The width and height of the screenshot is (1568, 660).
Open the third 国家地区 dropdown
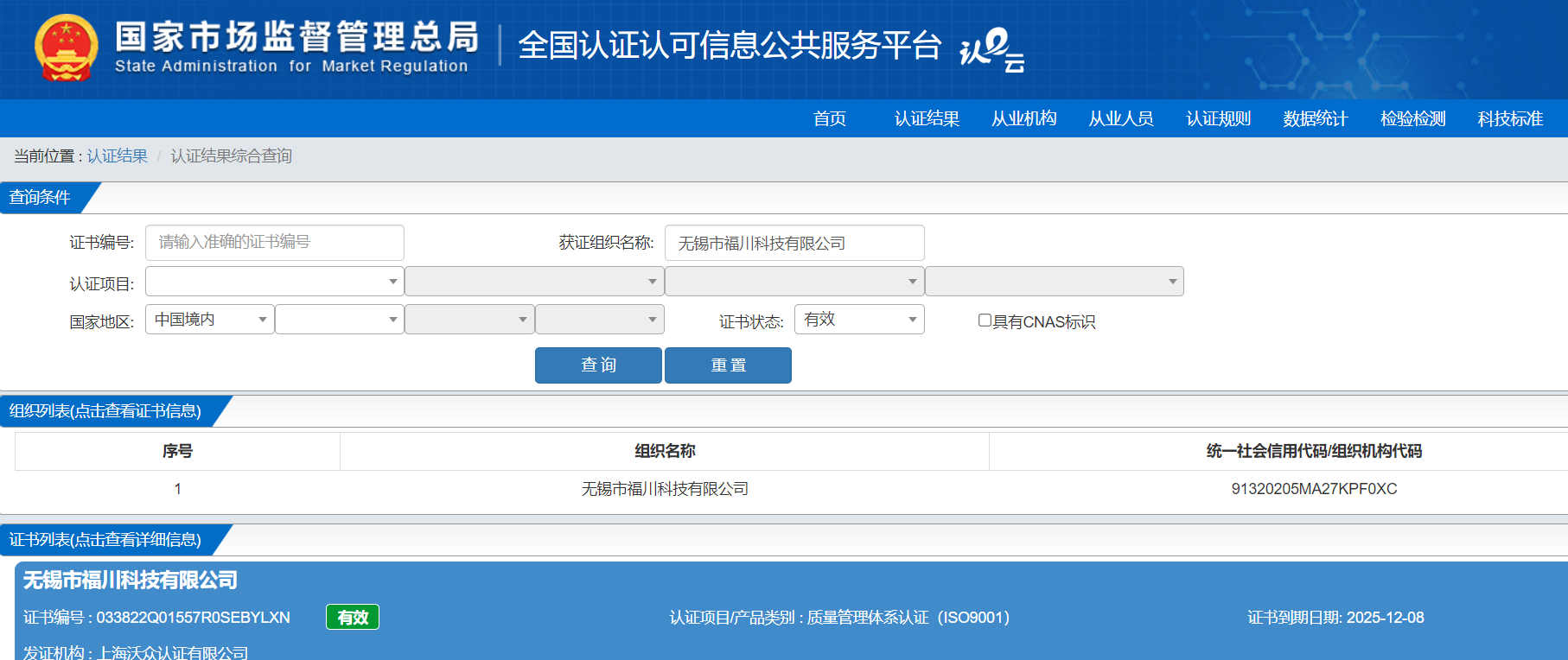tap(469, 320)
